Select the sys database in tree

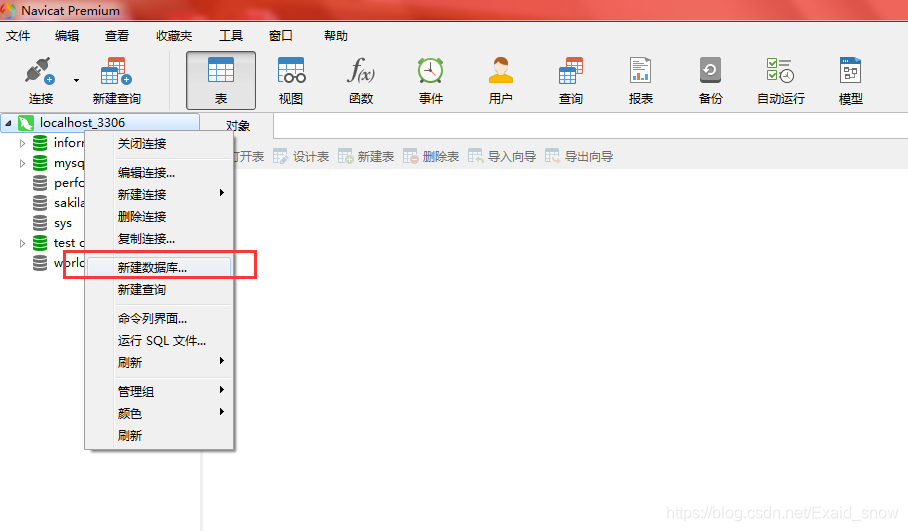click(x=63, y=223)
